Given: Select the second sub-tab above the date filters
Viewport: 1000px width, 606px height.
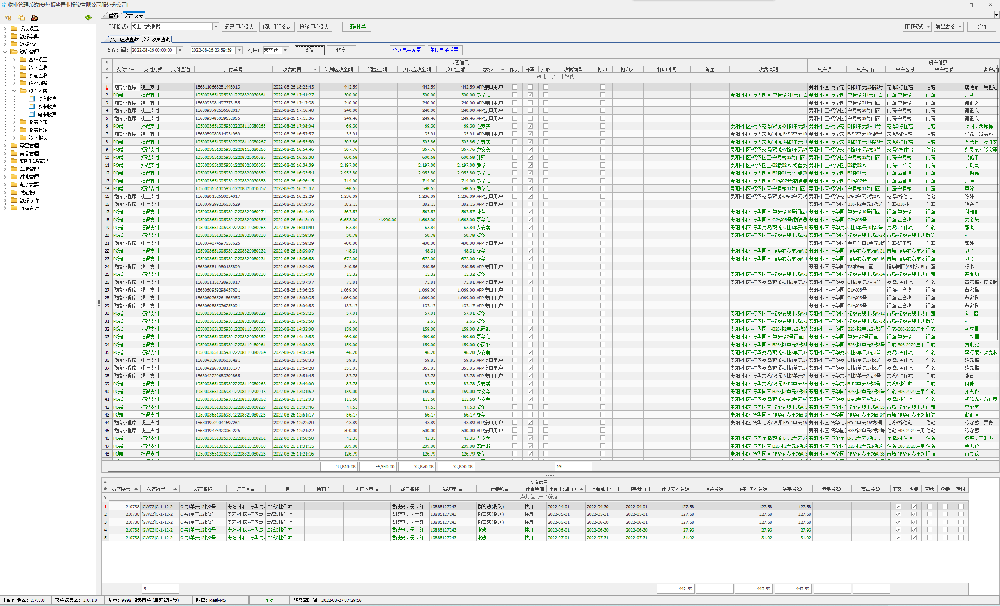Looking at the screenshot, I should (x=158, y=40).
